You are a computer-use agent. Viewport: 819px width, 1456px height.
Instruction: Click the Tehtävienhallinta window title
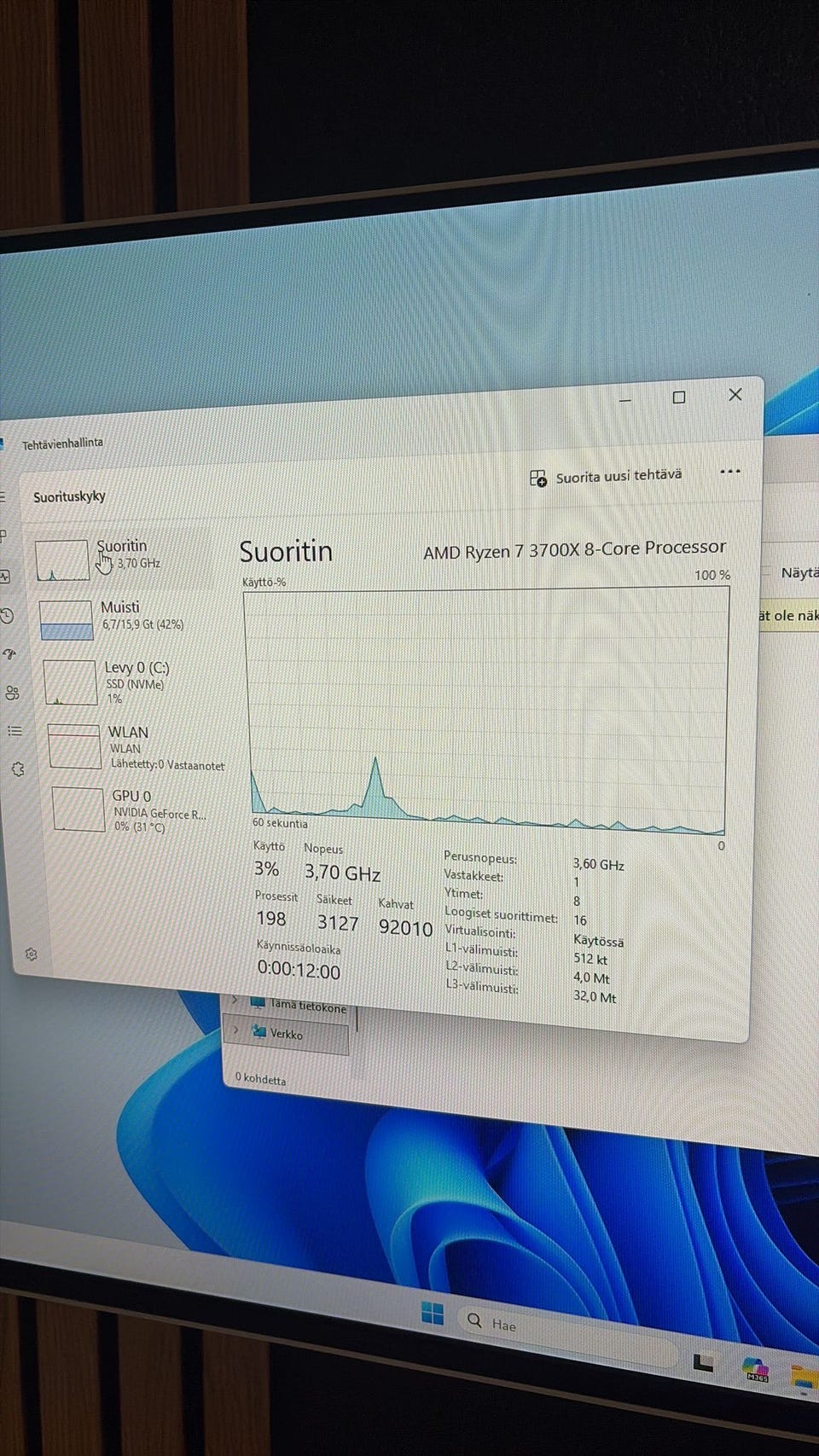[x=62, y=444]
